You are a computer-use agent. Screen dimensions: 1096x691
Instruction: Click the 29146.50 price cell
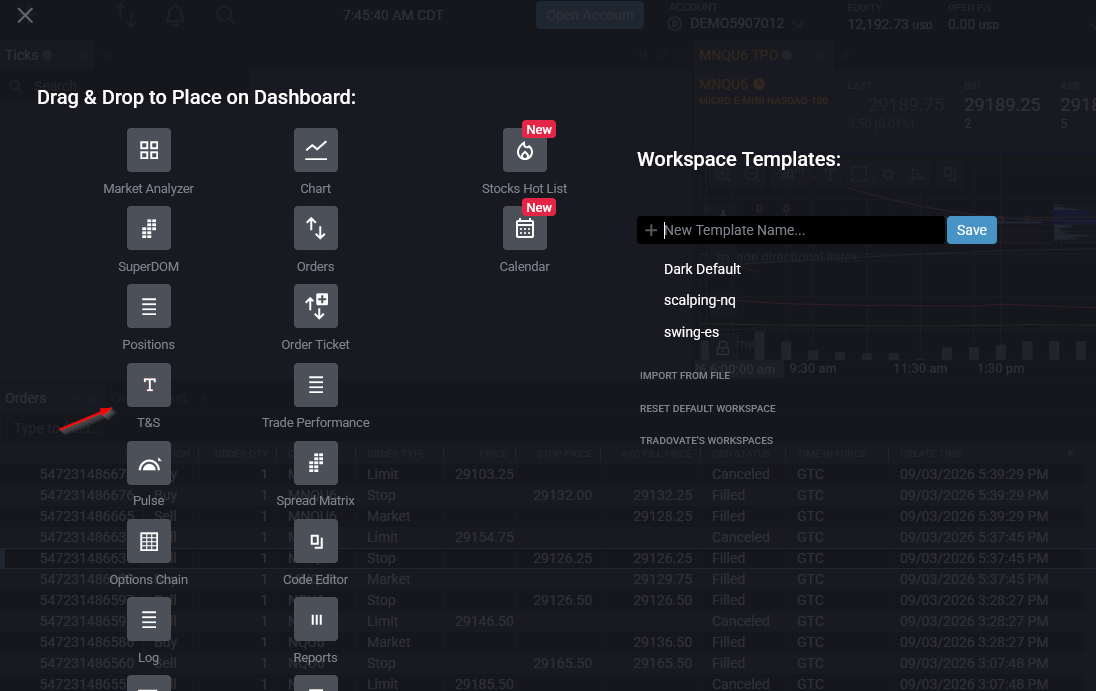[x=484, y=621]
